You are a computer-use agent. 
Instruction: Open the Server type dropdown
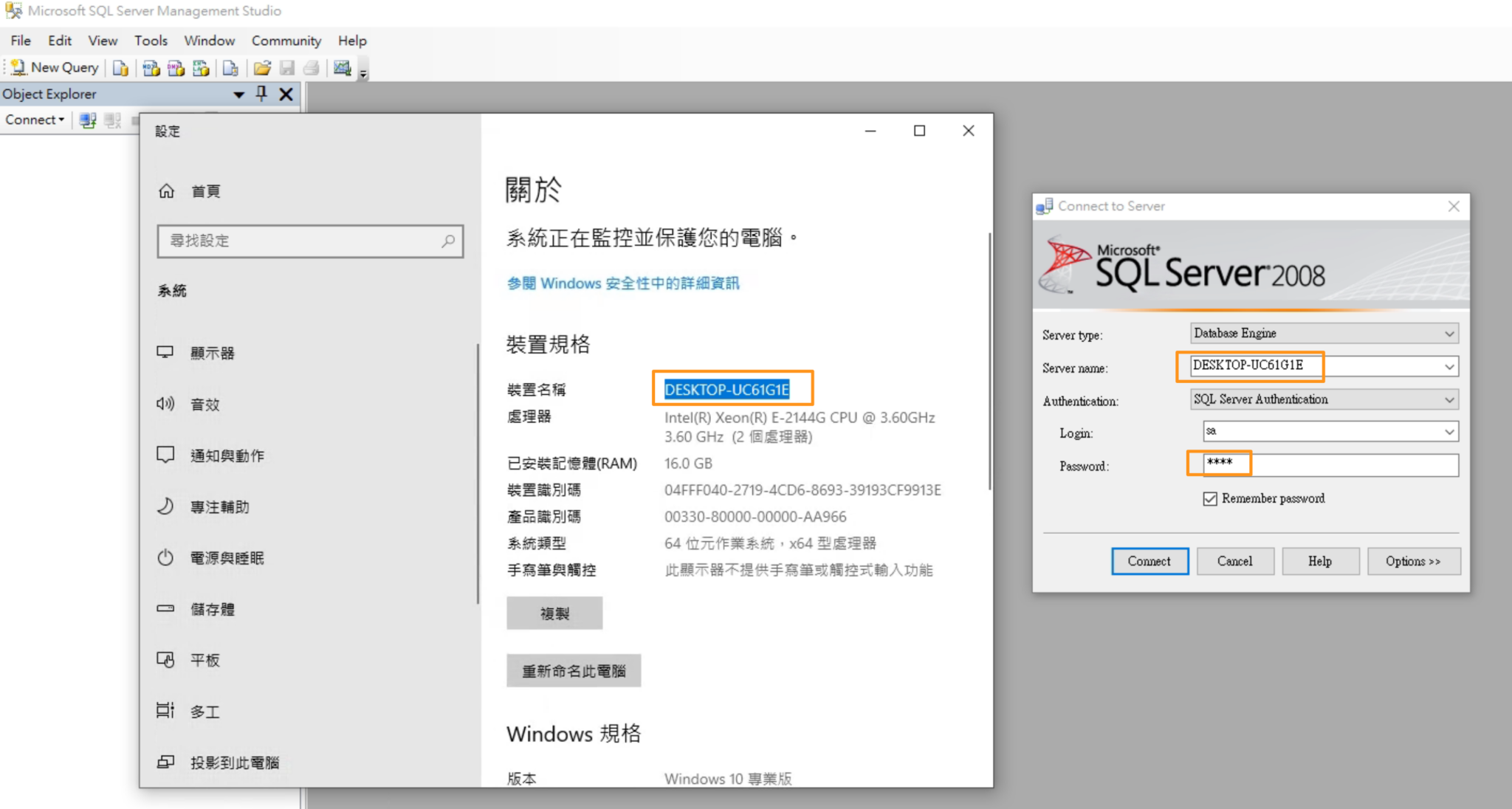click(1449, 333)
